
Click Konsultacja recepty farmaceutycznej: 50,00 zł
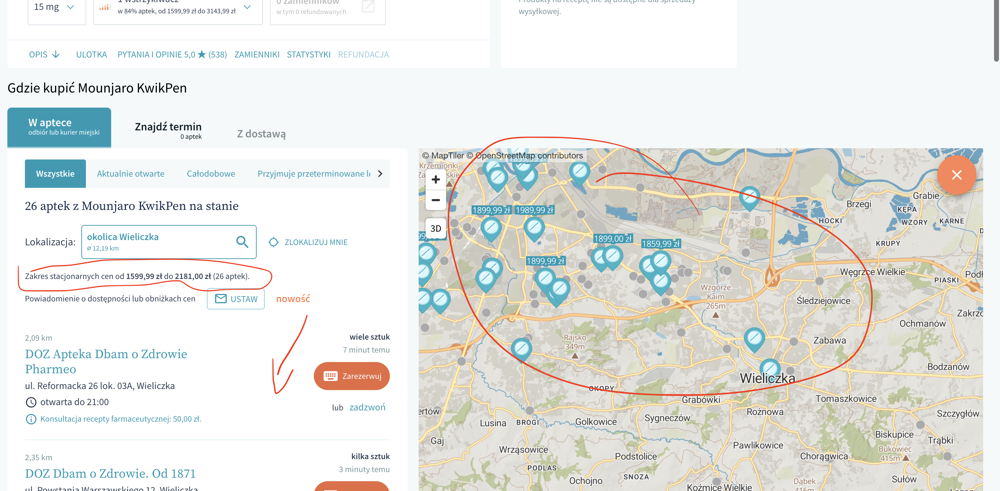pos(121,419)
